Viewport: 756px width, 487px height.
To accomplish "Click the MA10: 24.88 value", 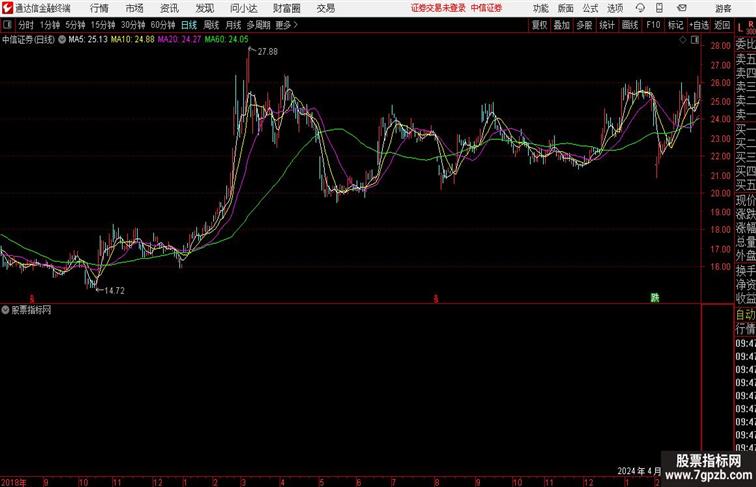I will coord(133,40).
